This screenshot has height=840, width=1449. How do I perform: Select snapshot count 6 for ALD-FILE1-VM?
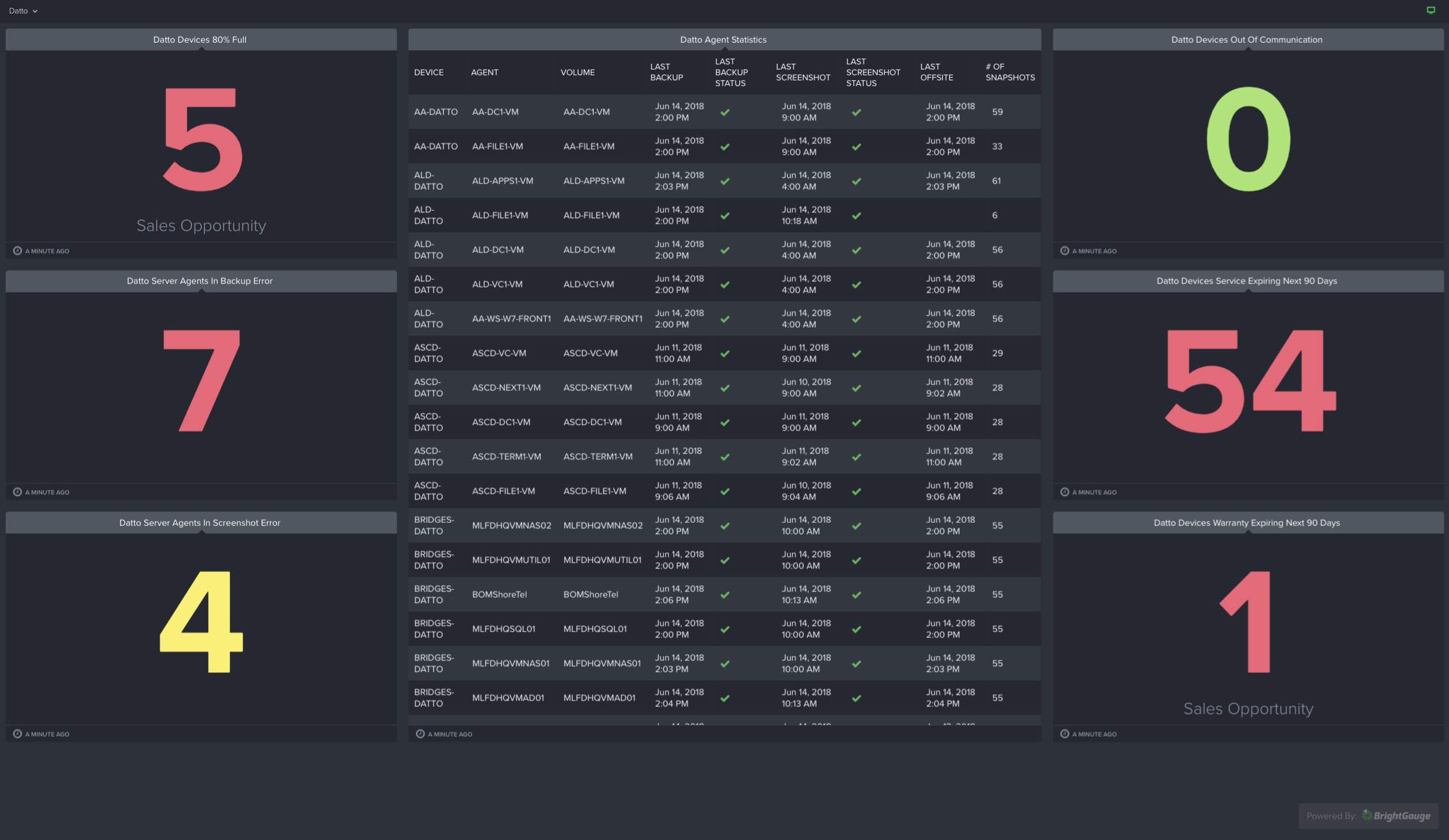(995, 215)
